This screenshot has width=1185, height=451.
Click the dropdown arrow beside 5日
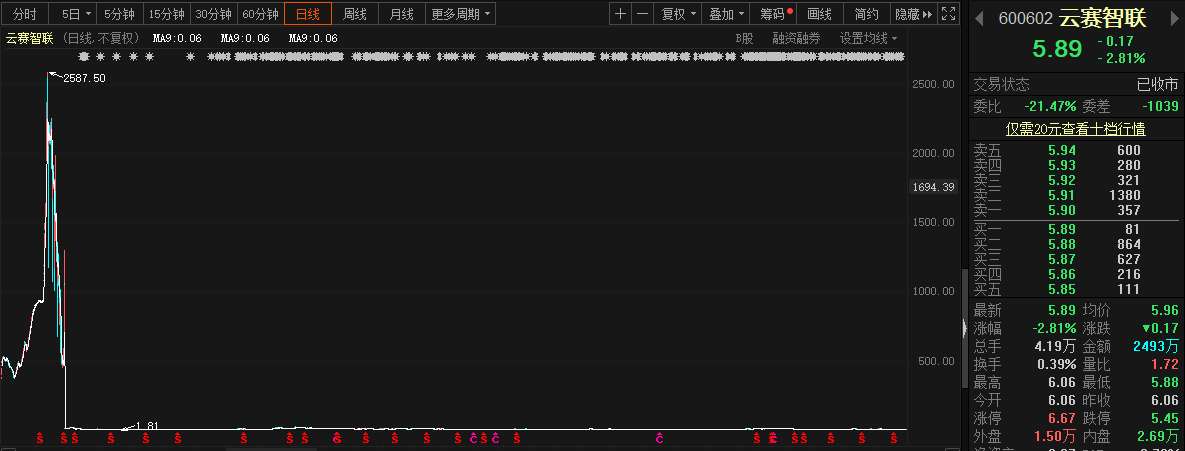click(x=88, y=14)
